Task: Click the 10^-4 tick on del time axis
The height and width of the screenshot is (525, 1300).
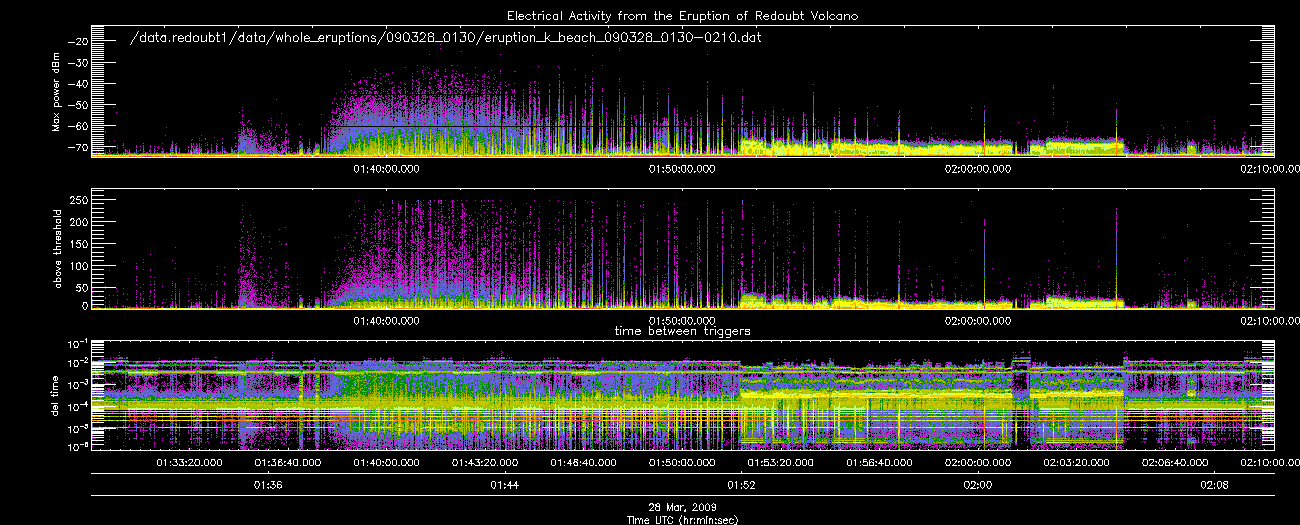Action: (x=78, y=406)
